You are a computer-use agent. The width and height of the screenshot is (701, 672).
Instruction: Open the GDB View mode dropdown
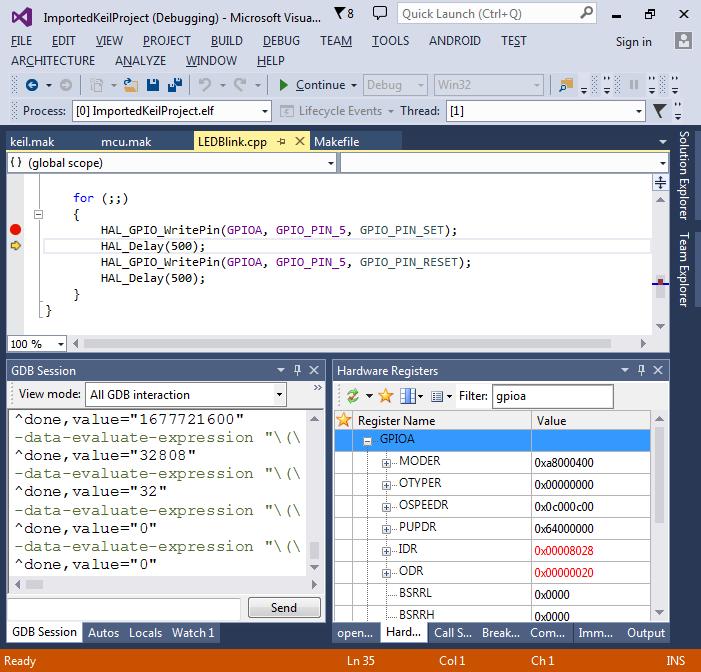[x=278, y=395]
